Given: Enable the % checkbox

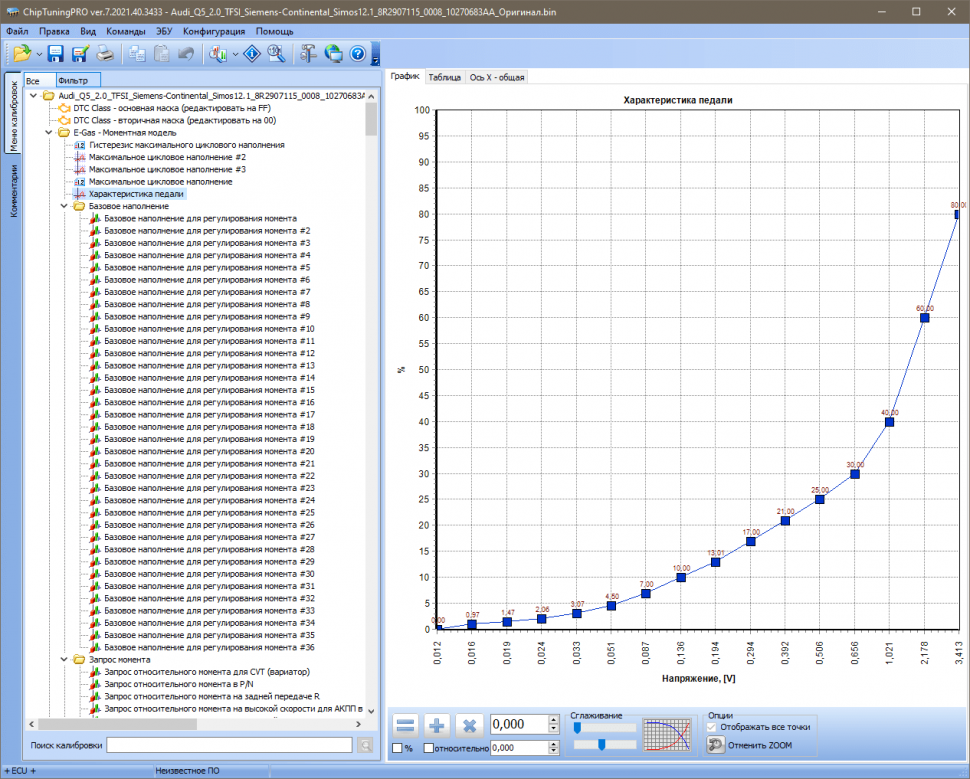Looking at the screenshot, I should 397,748.
